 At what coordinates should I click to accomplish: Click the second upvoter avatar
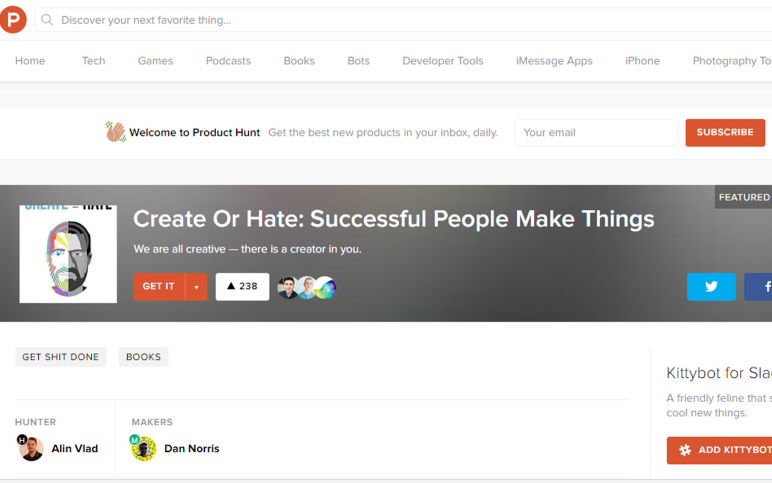point(306,288)
